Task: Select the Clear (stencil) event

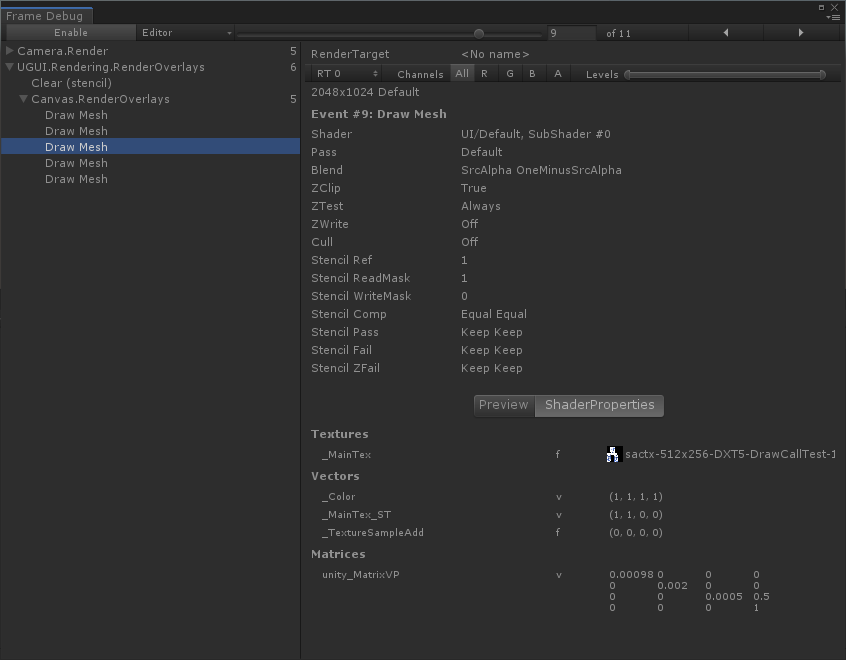Action: point(71,83)
